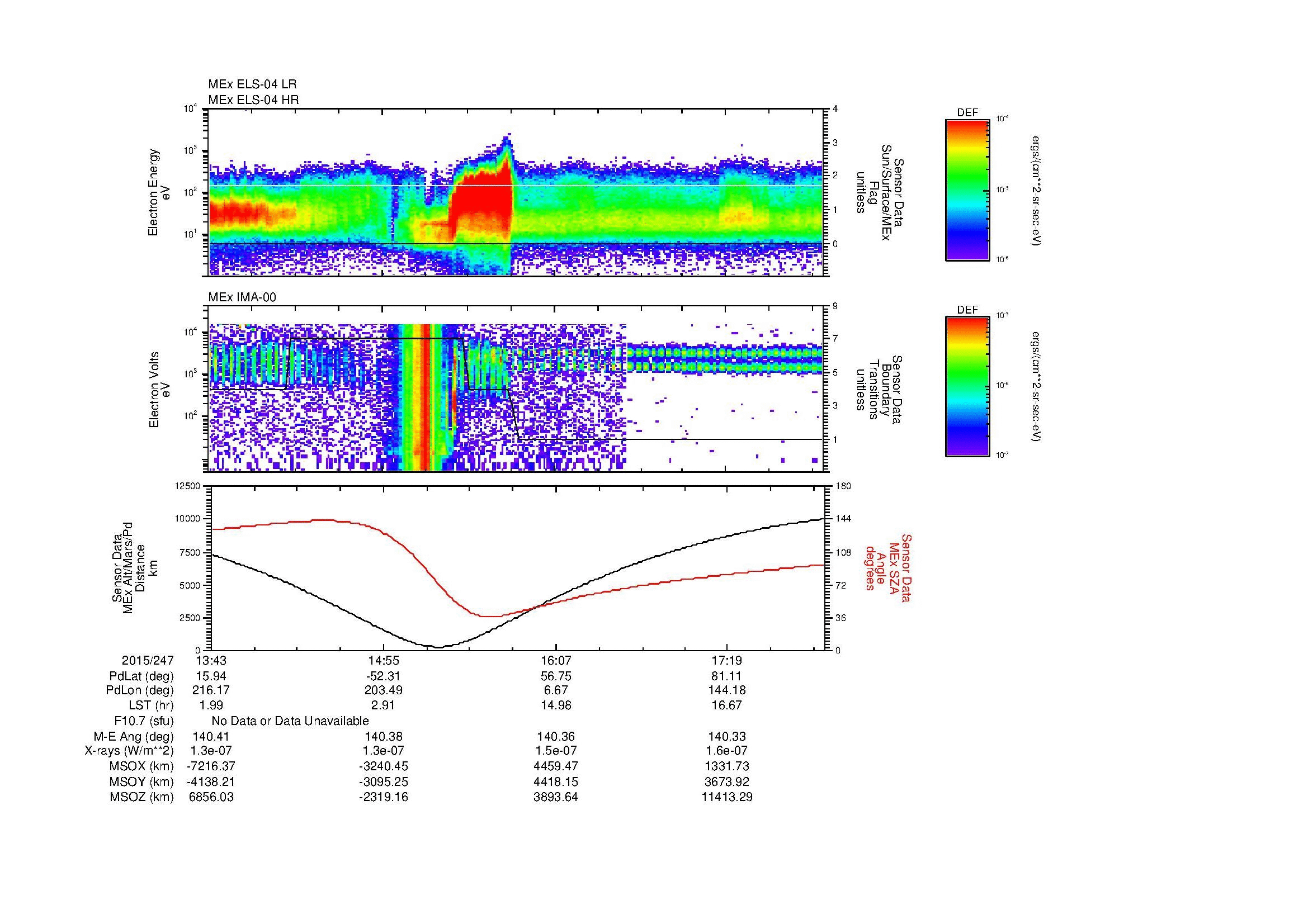
Task: Click the X-rays value '1.6e-07'
Action: click(x=727, y=751)
